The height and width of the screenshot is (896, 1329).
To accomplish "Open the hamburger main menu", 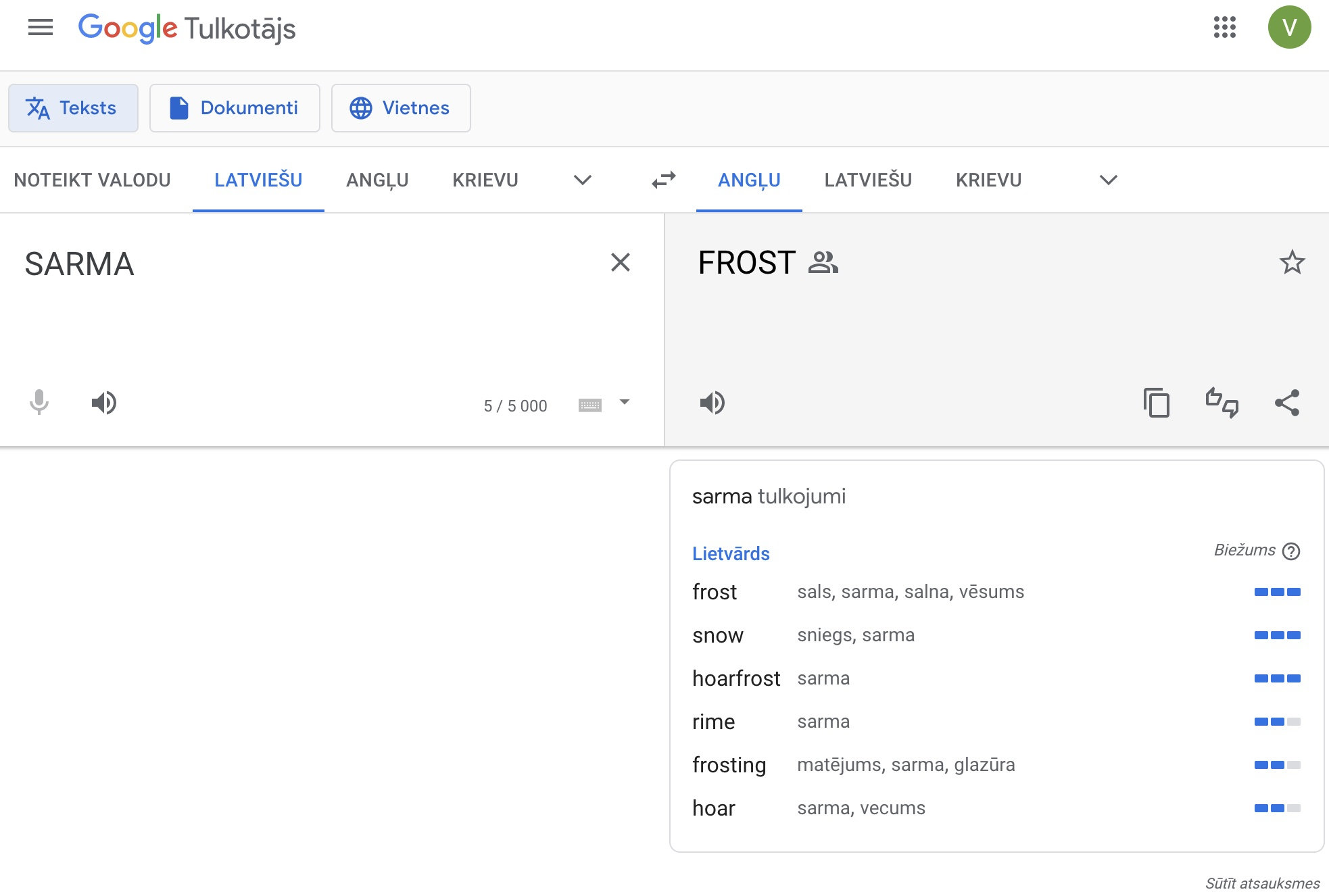I will click(x=41, y=28).
